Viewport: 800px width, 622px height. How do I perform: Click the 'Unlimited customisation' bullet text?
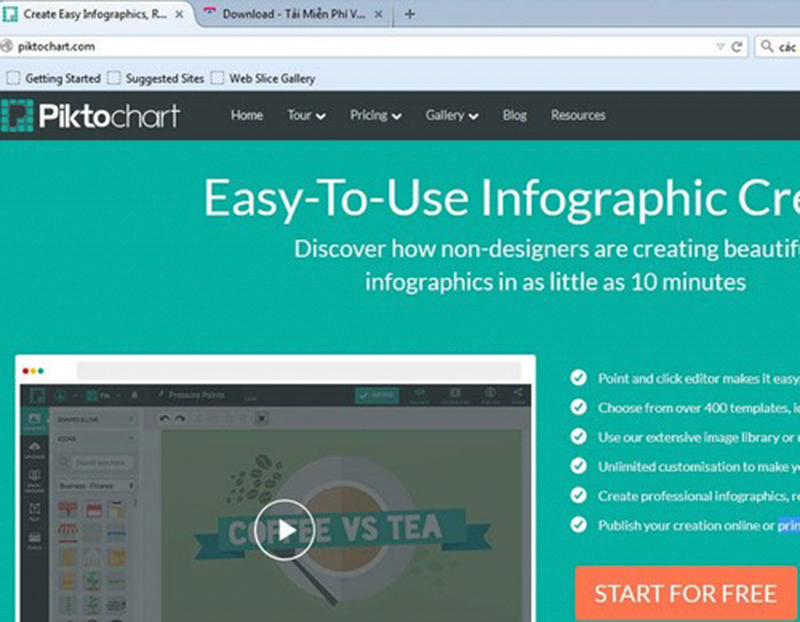click(699, 466)
